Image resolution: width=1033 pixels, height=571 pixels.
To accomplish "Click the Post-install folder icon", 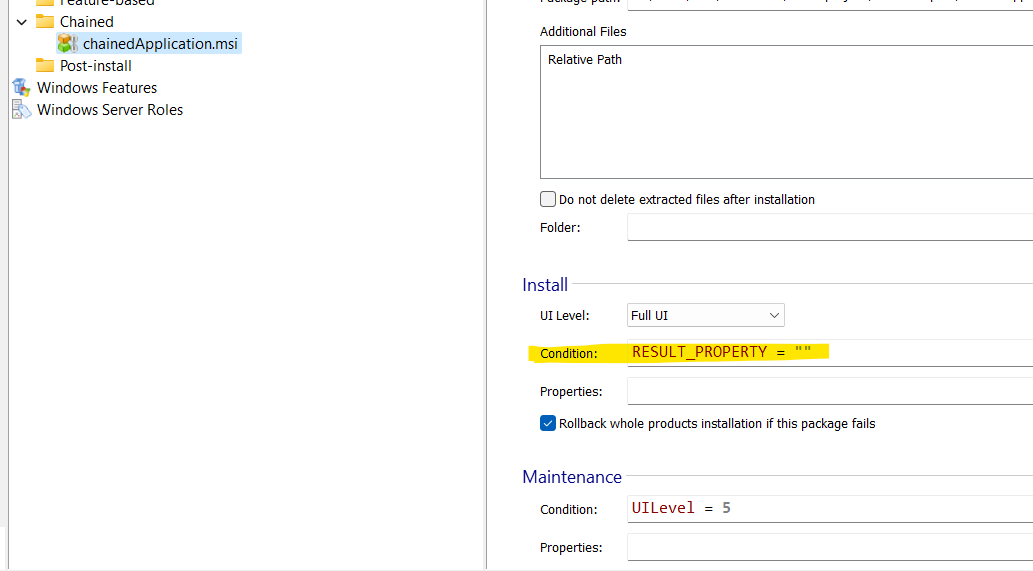I will (44, 65).
